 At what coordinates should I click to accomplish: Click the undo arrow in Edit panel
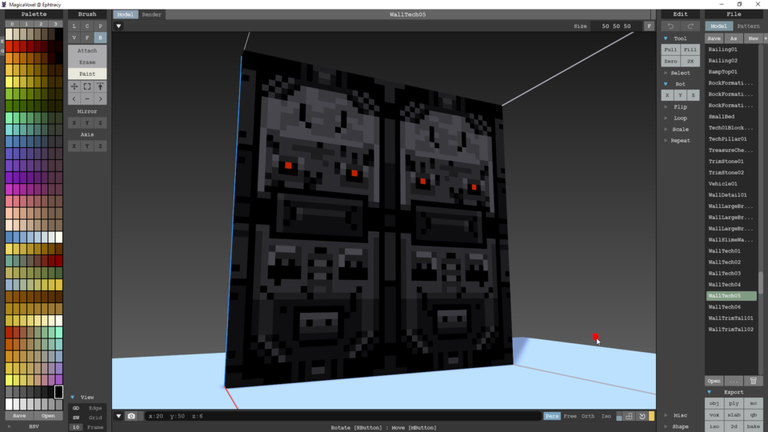(x=670, y=26)
